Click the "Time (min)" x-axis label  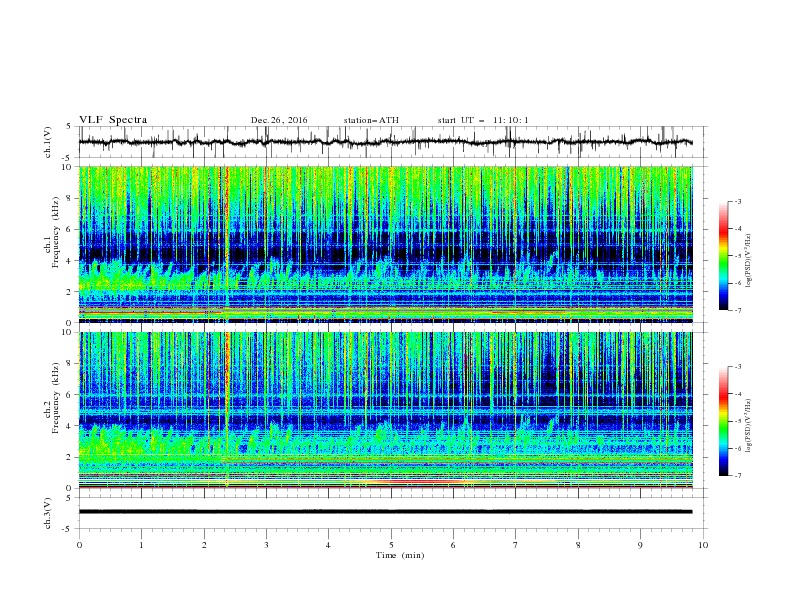click(400, 555)
